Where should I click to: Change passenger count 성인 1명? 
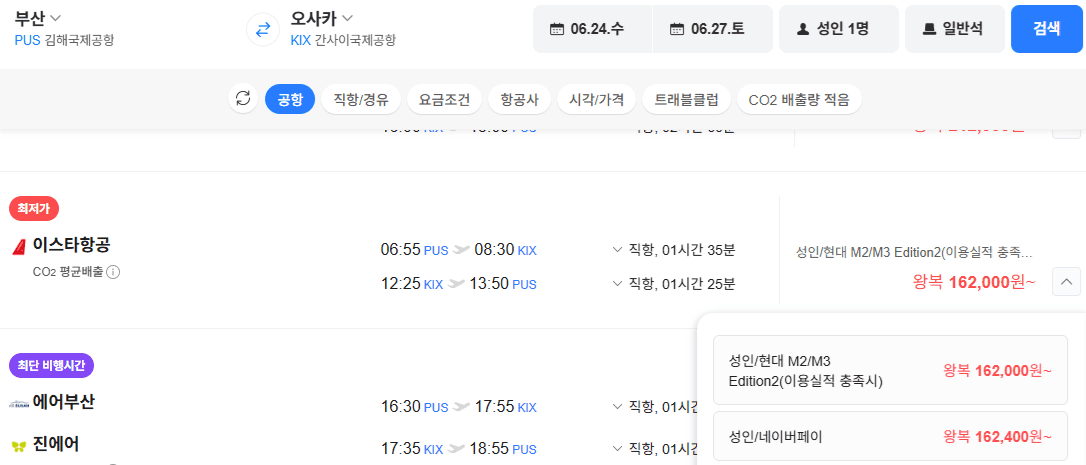839,29
